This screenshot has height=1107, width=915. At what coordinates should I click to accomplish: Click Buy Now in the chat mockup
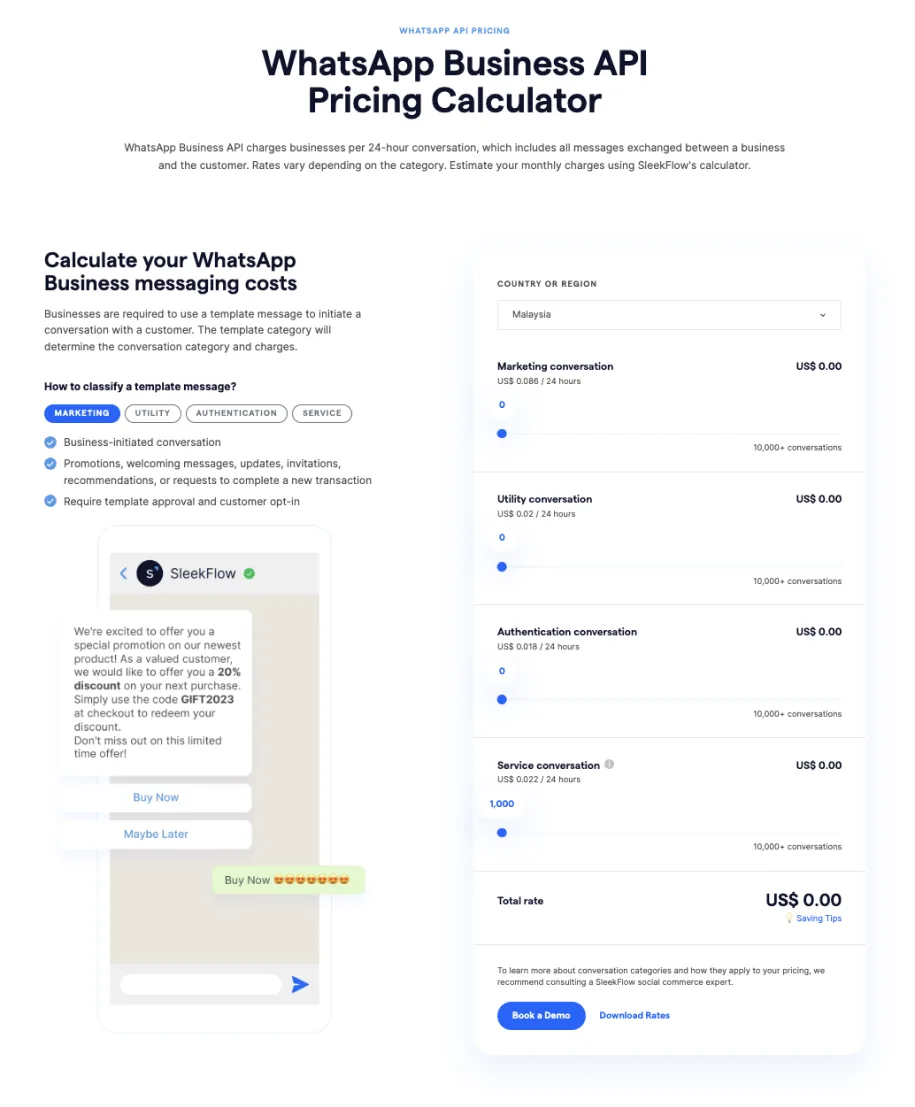point(155,797)
